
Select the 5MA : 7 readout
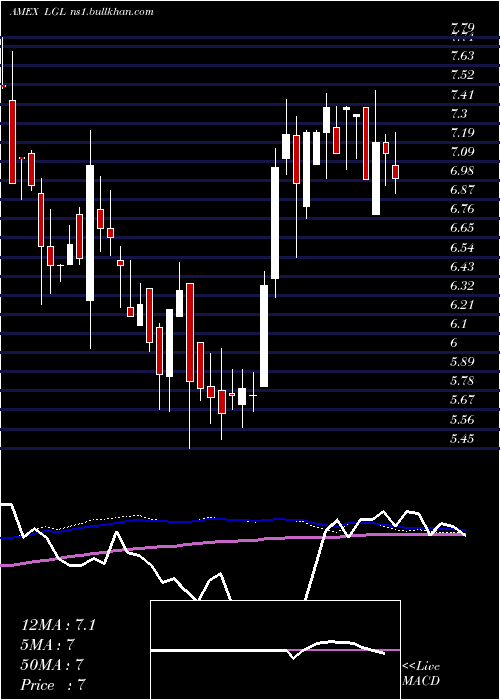pos(47,645)
